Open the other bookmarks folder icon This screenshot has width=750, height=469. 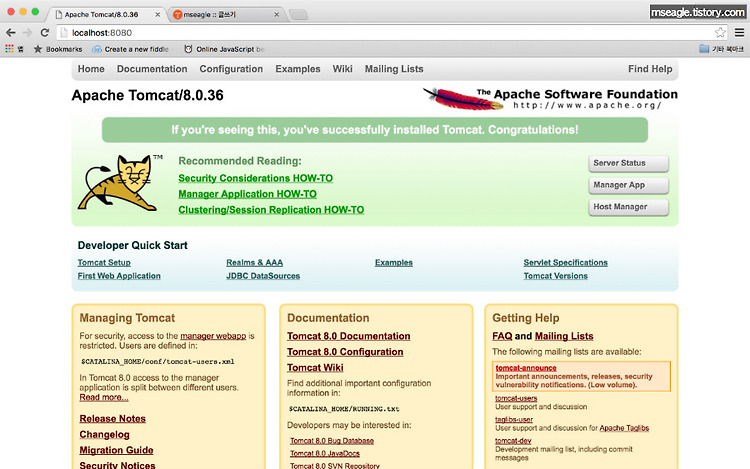[x=704, y=49]
